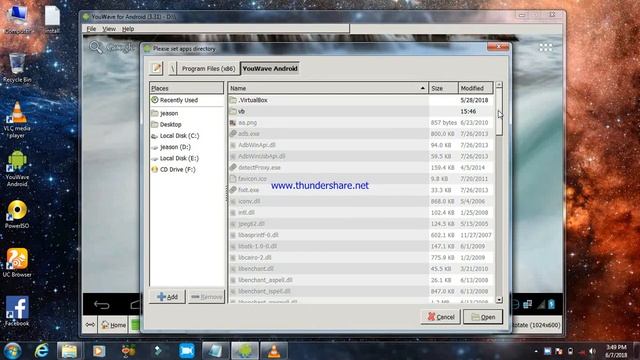
Task: Click the Home button in YouWave toolbar
Action: [113, 325]
